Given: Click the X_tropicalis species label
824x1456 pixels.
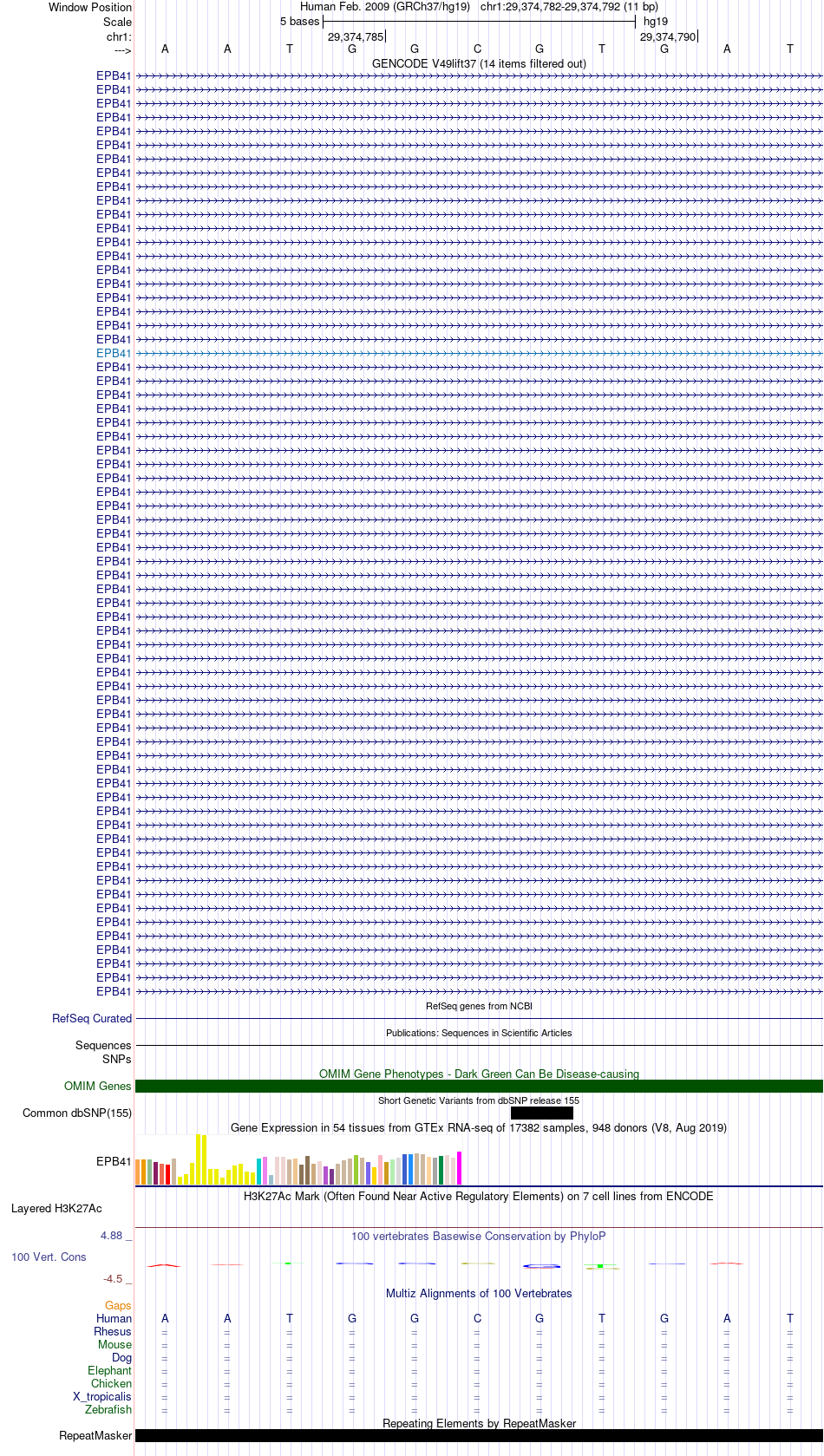Looking at the screenshot, I should [102, 1396].
